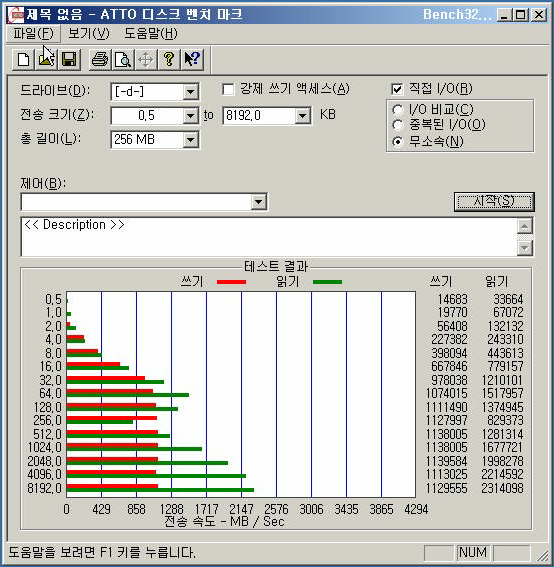This screenshot has height=567, width=554.
Task: Click the read value 829373
Action: pyautogui.click(x=505, y=421)
